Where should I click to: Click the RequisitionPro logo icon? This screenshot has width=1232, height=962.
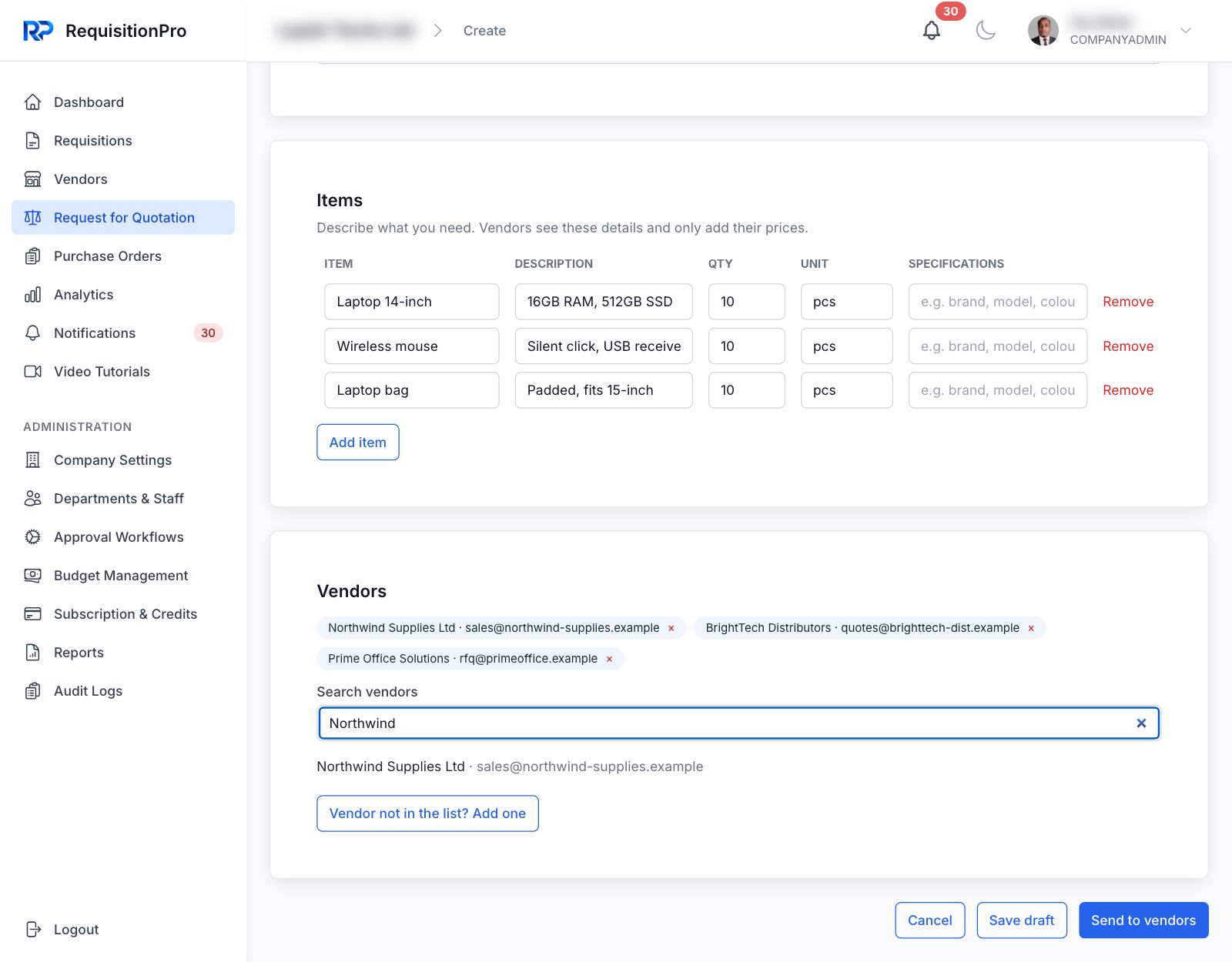click(x=38, y=31)
